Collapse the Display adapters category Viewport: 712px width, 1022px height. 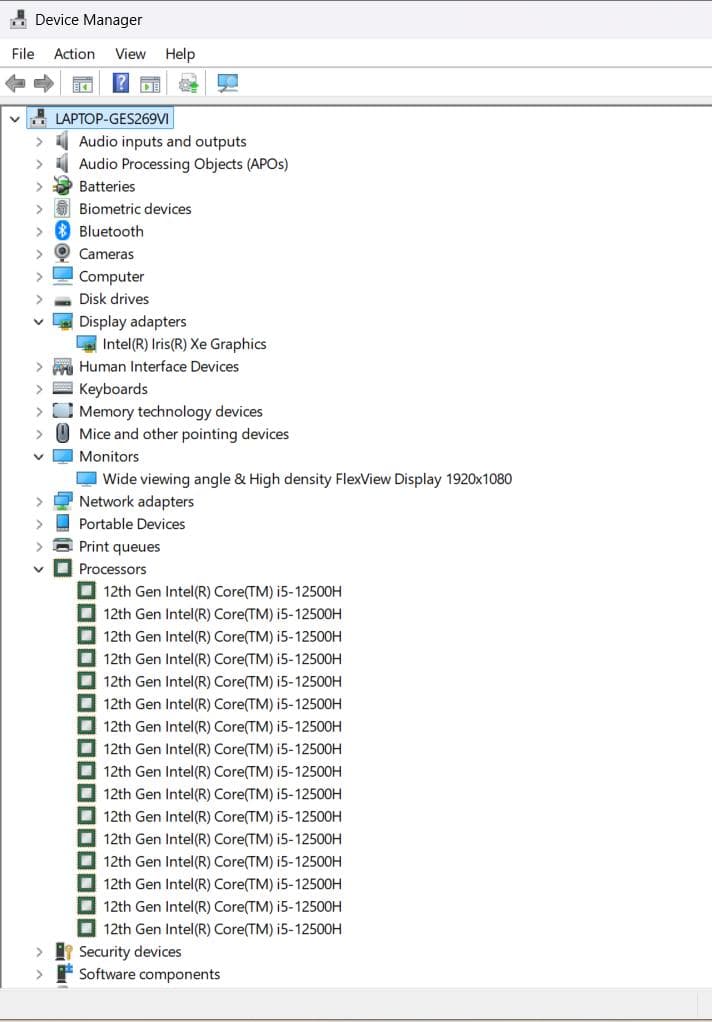39,322
